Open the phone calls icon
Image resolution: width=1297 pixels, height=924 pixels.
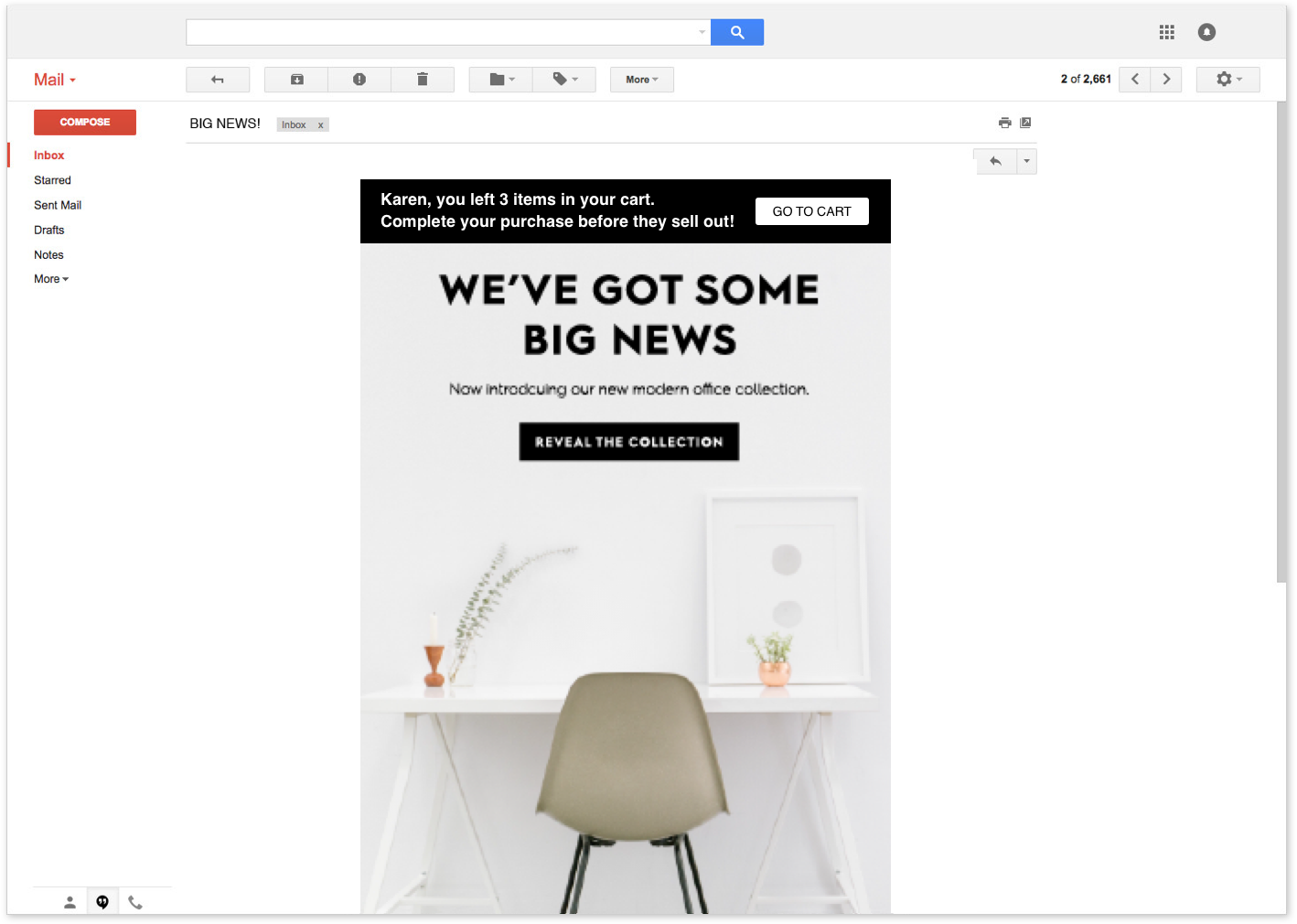(x=135, y=902)
